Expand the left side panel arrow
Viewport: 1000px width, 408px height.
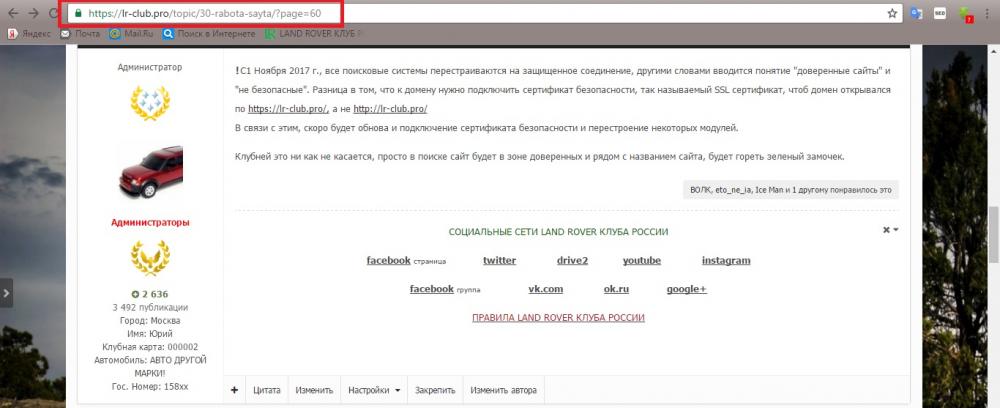click(x=7, y=293)
